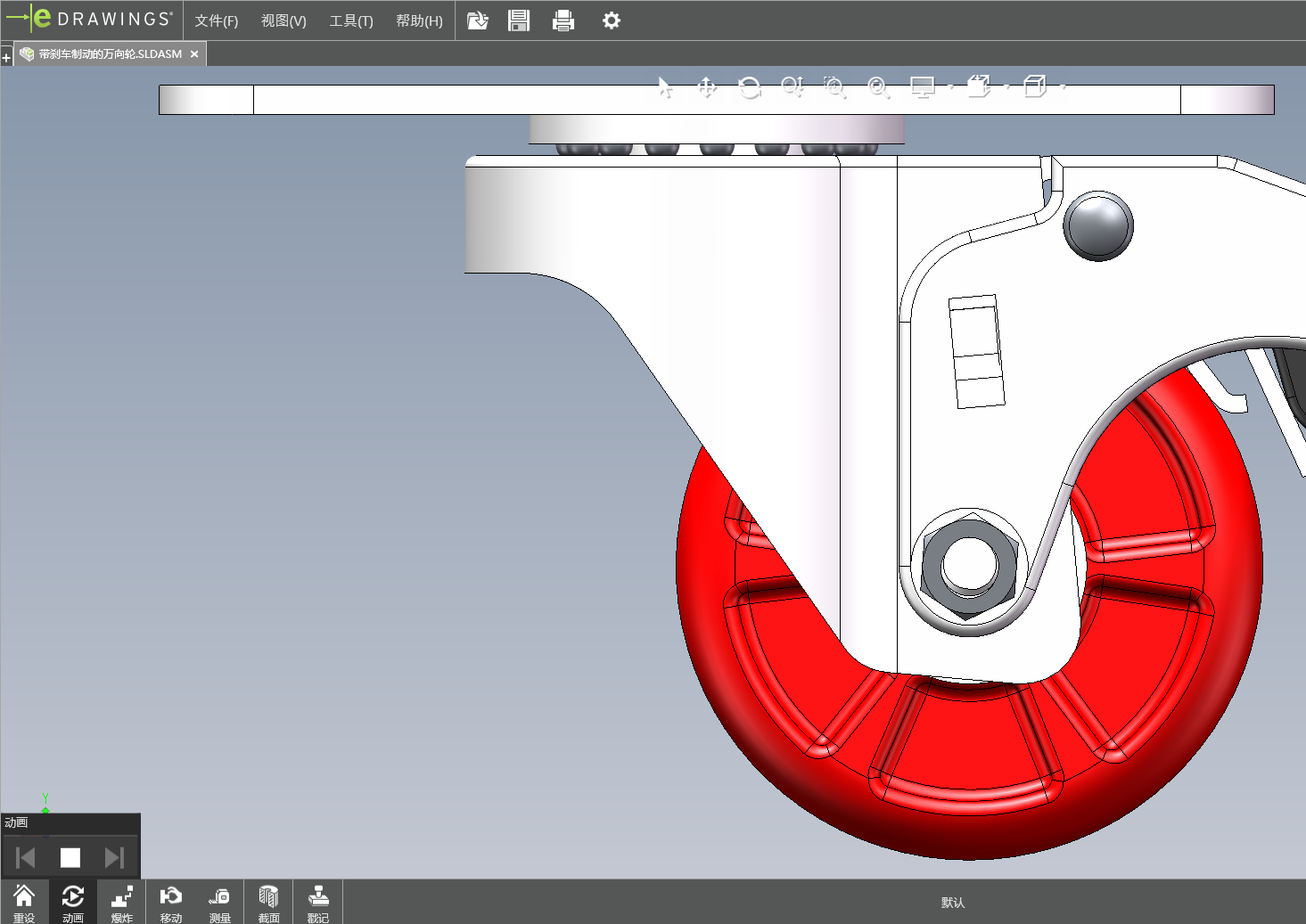1306x924 pixels.
Task: Click the display style monitor icon
Action: click(922, 87)
